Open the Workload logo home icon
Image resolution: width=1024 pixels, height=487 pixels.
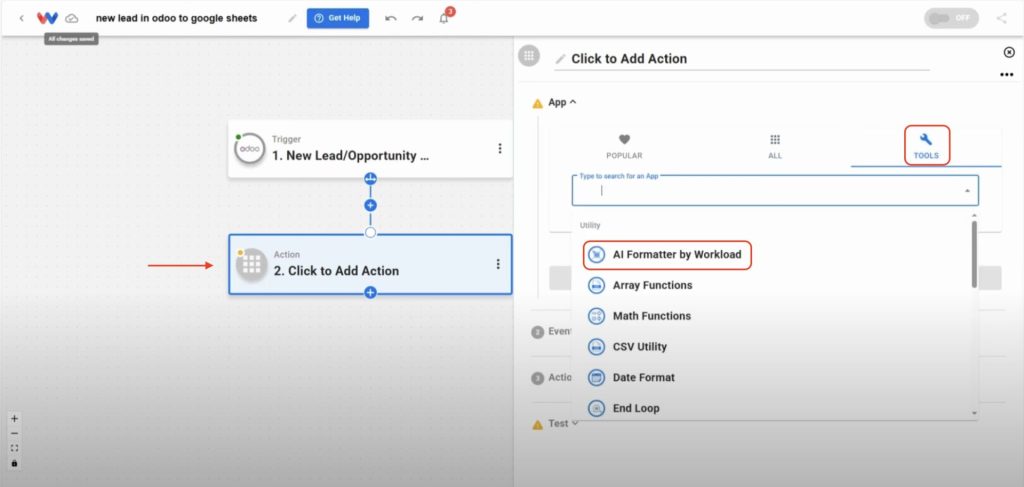[47, 18]
